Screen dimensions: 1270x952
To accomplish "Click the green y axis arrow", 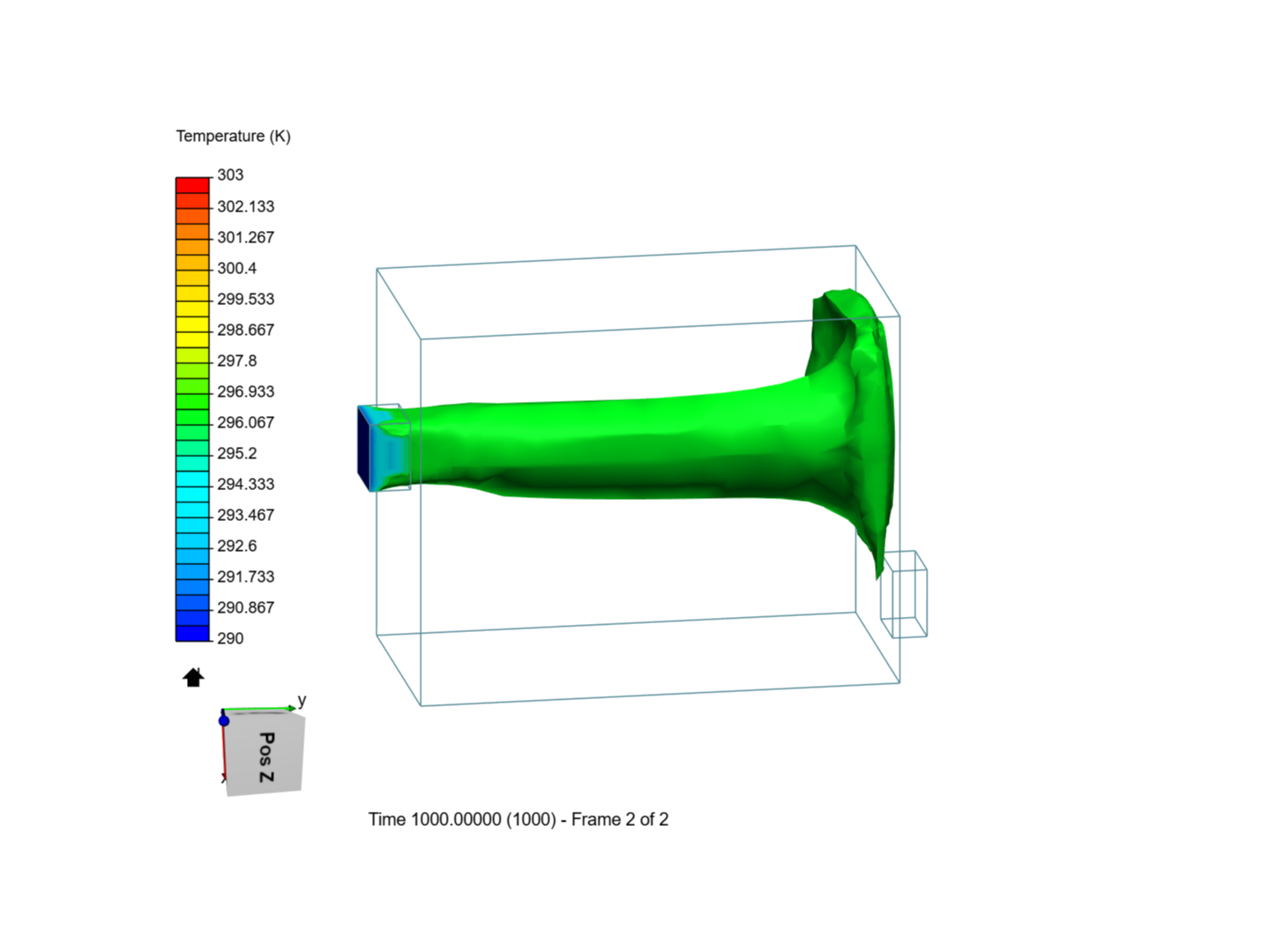I will 260,709.
